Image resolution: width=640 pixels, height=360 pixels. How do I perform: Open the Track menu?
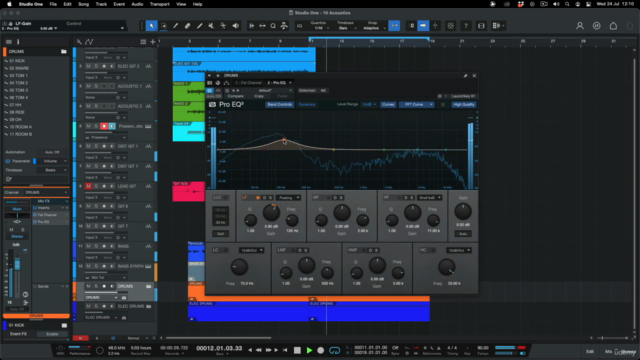101,4
